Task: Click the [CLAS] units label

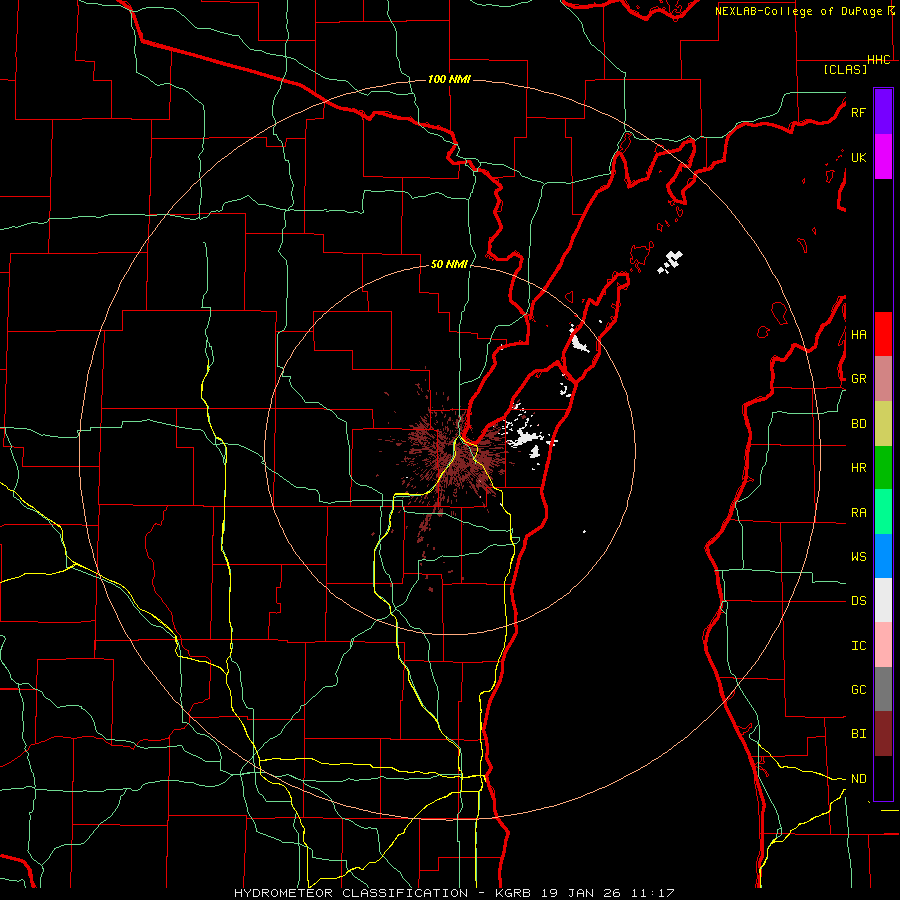Action: (845, 69)
